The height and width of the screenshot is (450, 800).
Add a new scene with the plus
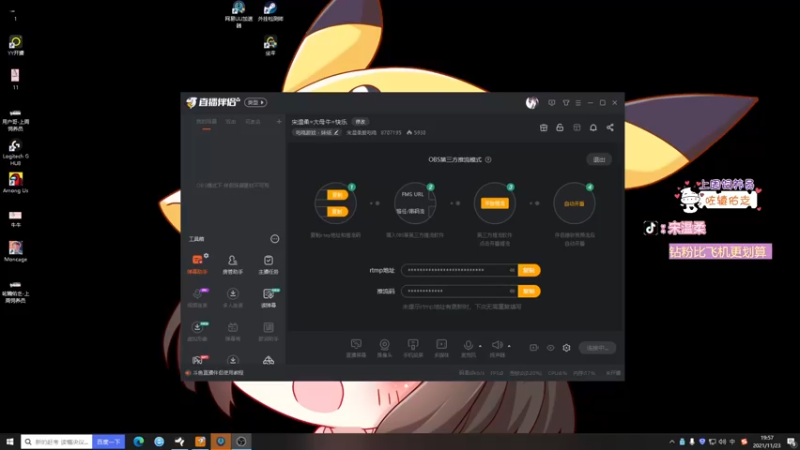279,122
